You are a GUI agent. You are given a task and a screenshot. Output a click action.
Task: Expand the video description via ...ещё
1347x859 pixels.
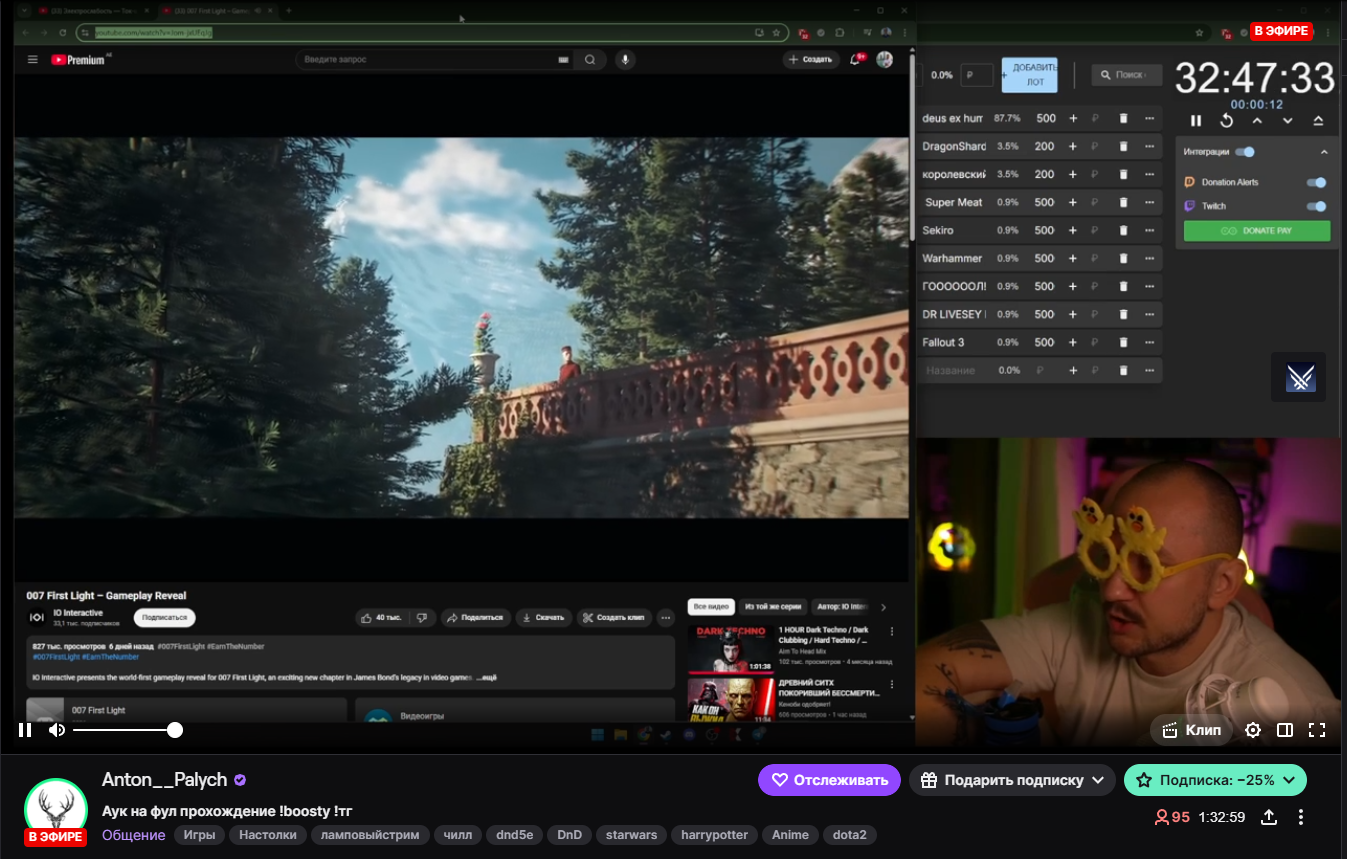(485, 677)
